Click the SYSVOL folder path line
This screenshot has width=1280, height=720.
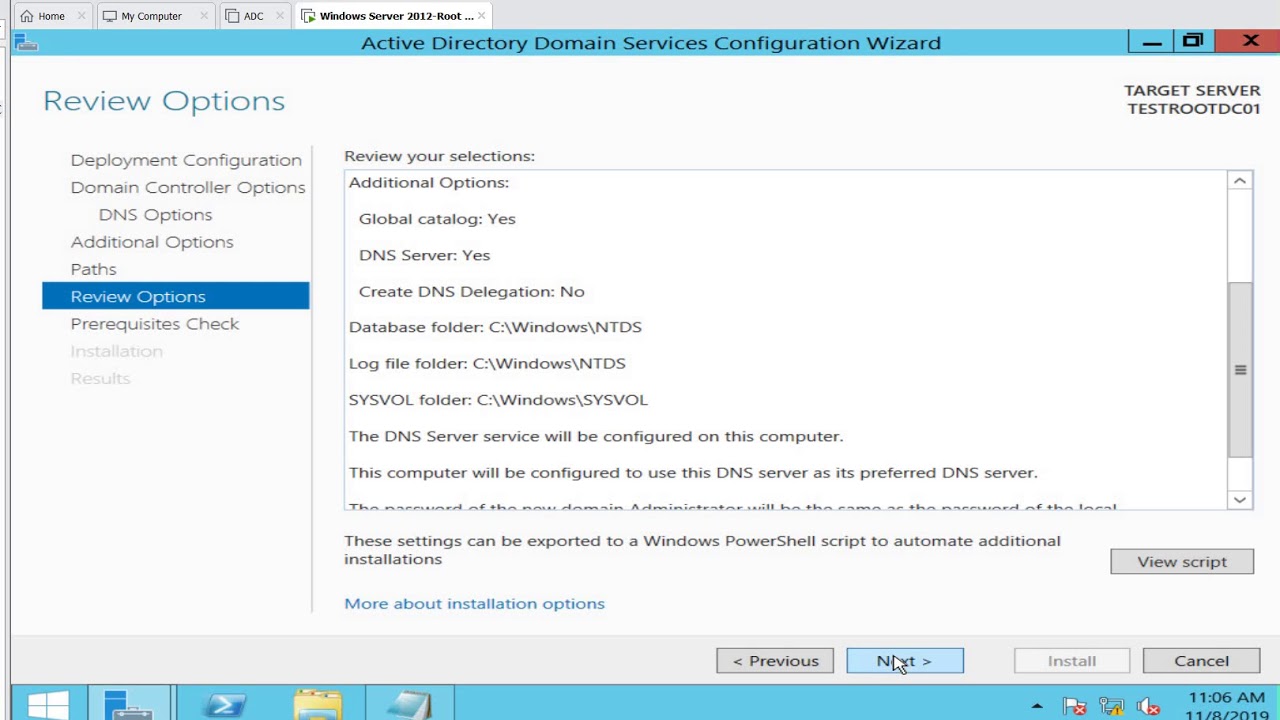tap(498, 400)
